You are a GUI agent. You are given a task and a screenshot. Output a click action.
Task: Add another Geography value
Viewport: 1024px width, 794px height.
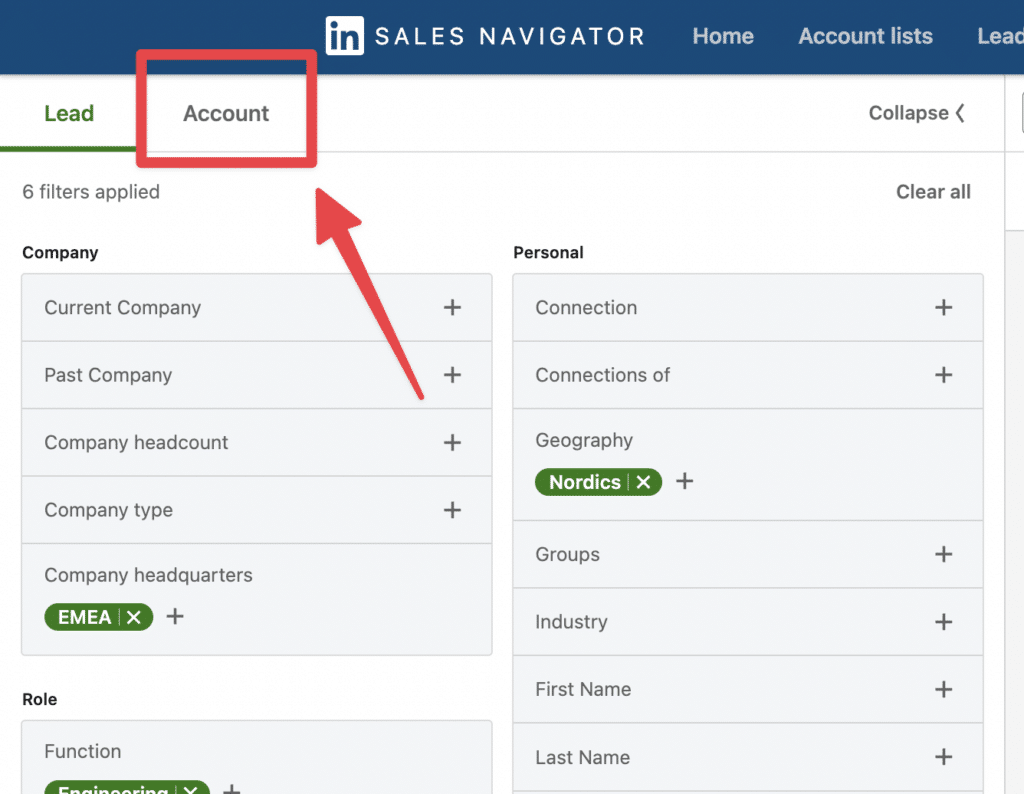click(x=684, y=481)
